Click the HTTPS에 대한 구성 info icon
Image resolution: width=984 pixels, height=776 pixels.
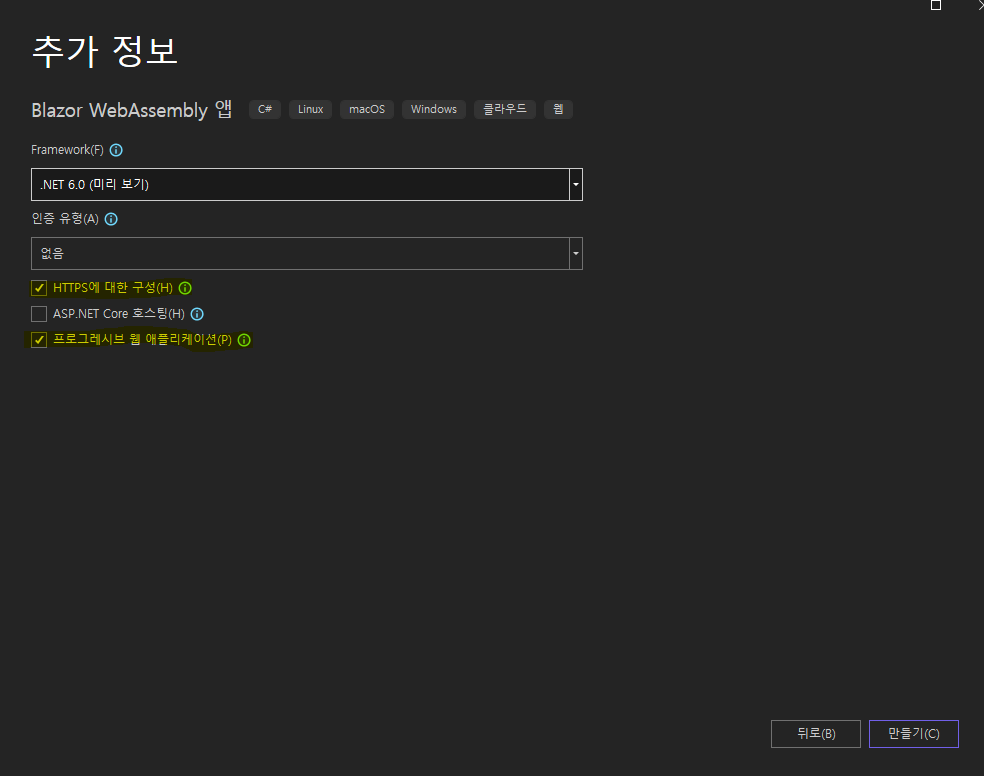point(185,288)
